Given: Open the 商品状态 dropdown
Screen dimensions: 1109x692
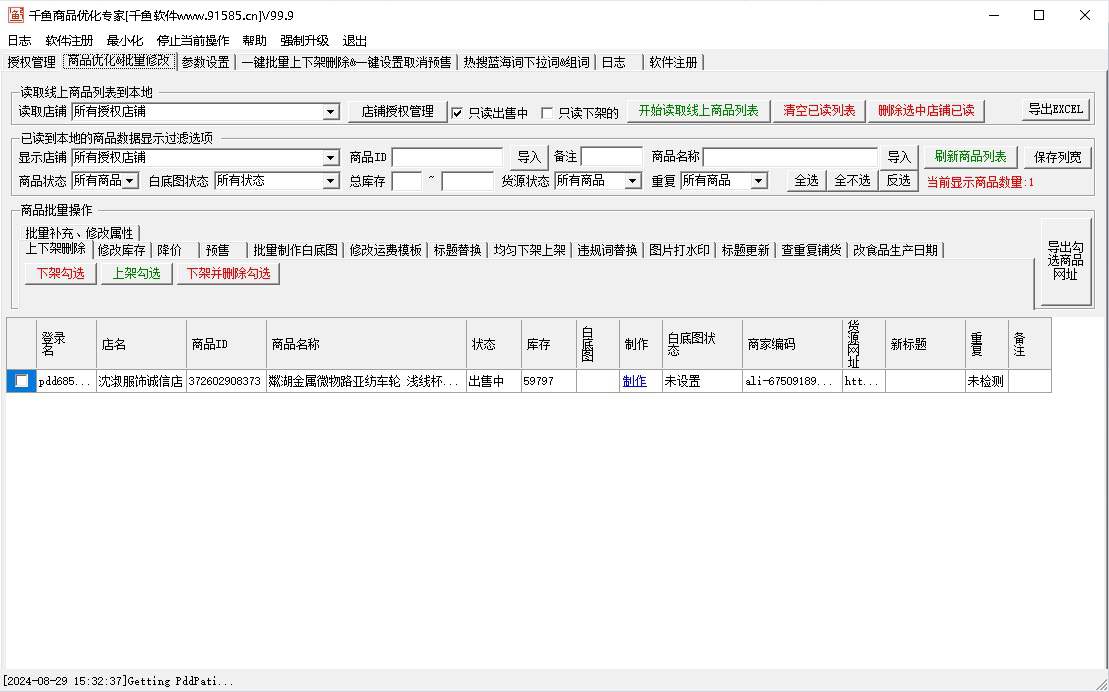Looking at the screenshot, I should click(x=130, y=181).
